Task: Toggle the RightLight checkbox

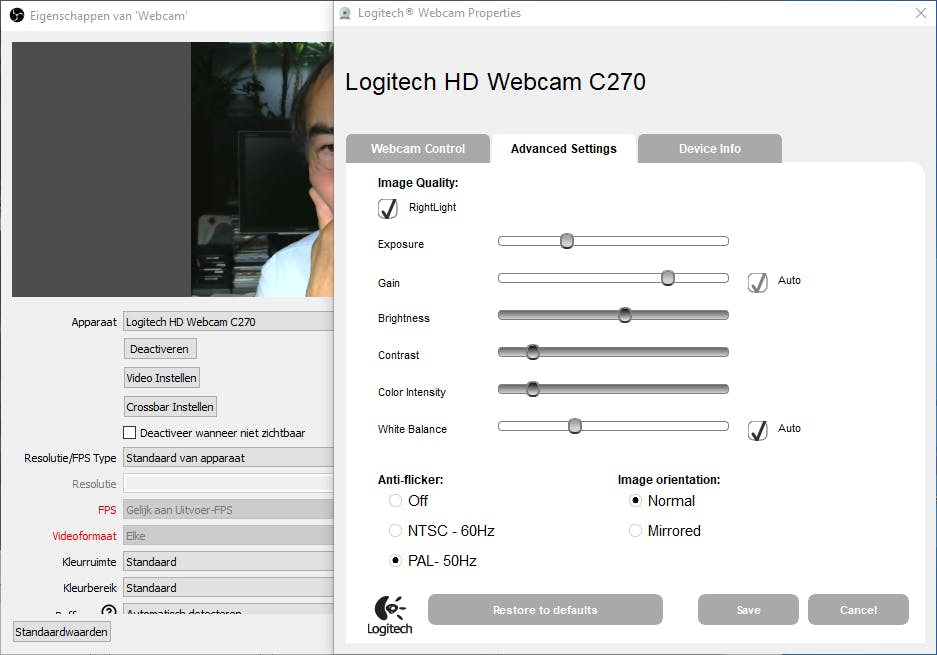Action: pyautogui.click(x=388, y=208)
